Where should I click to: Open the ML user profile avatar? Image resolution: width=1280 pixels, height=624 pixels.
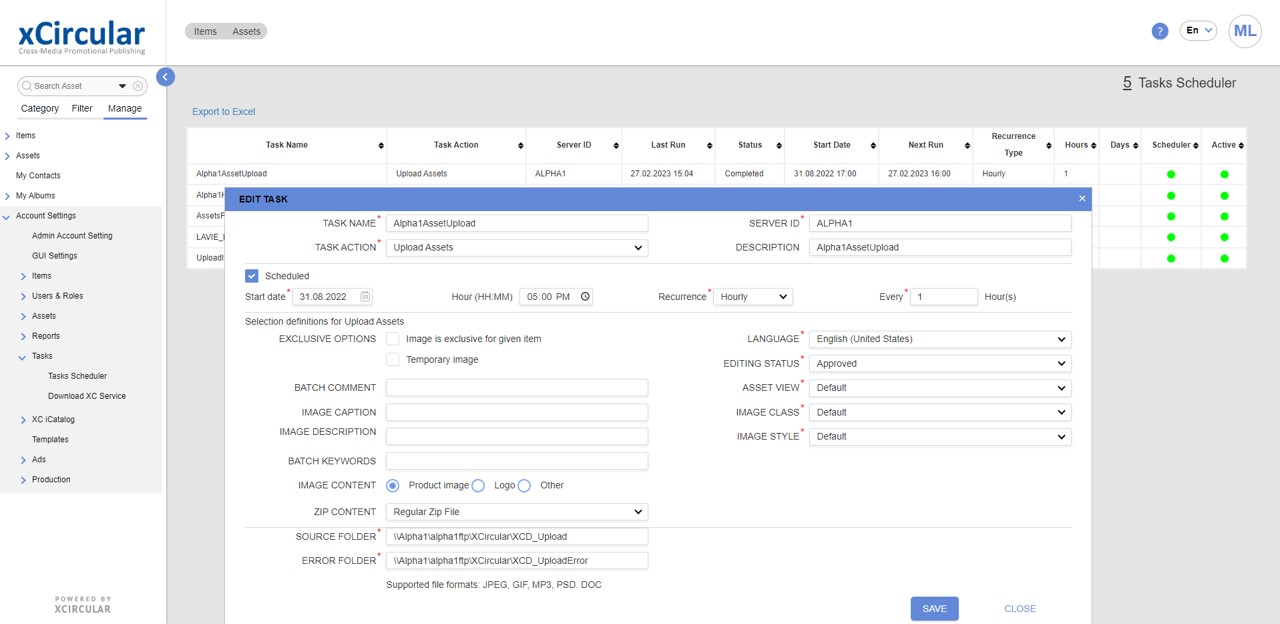[x=1245, y=31]
